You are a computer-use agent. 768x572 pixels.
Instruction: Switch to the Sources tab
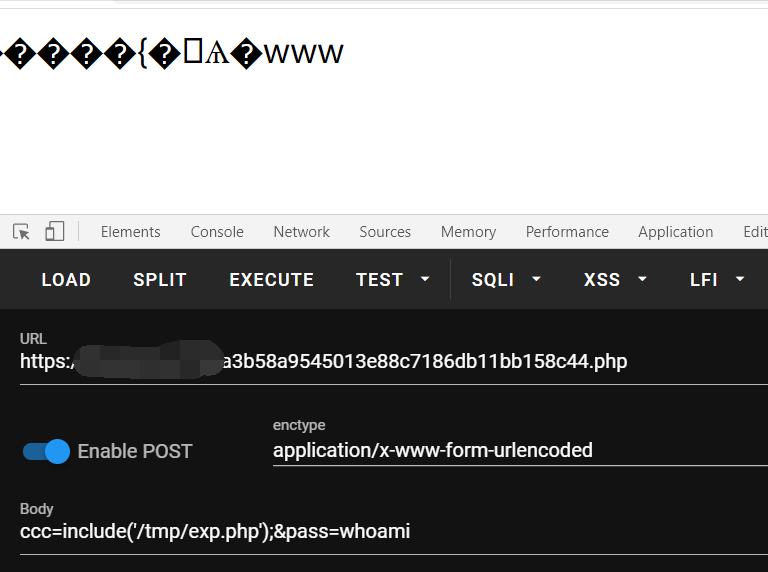385,232
